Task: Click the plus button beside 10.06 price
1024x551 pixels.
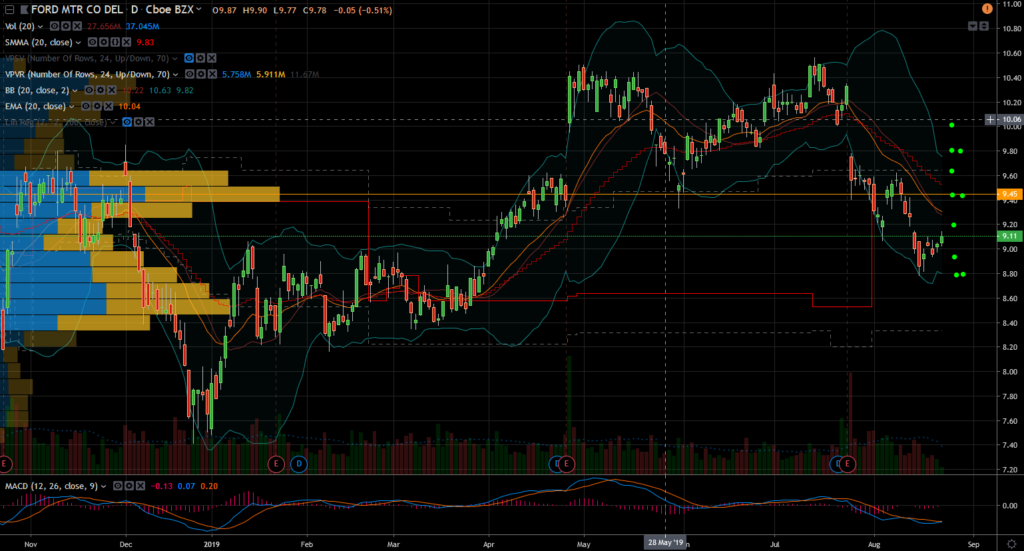Action: [x=991, y=119]
